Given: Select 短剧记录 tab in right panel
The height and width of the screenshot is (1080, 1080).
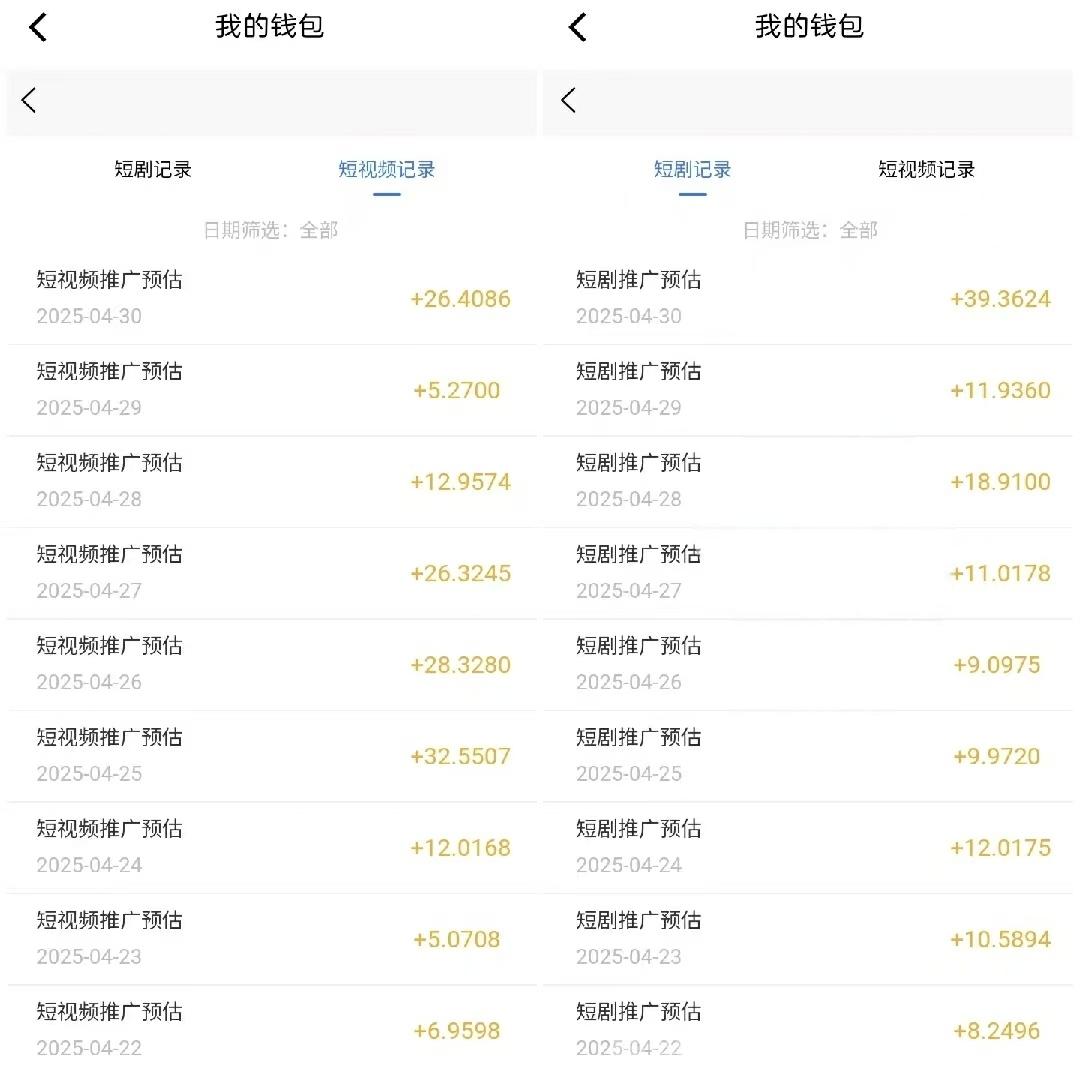Looking at the screenshot, I should [x=692, y=169].
